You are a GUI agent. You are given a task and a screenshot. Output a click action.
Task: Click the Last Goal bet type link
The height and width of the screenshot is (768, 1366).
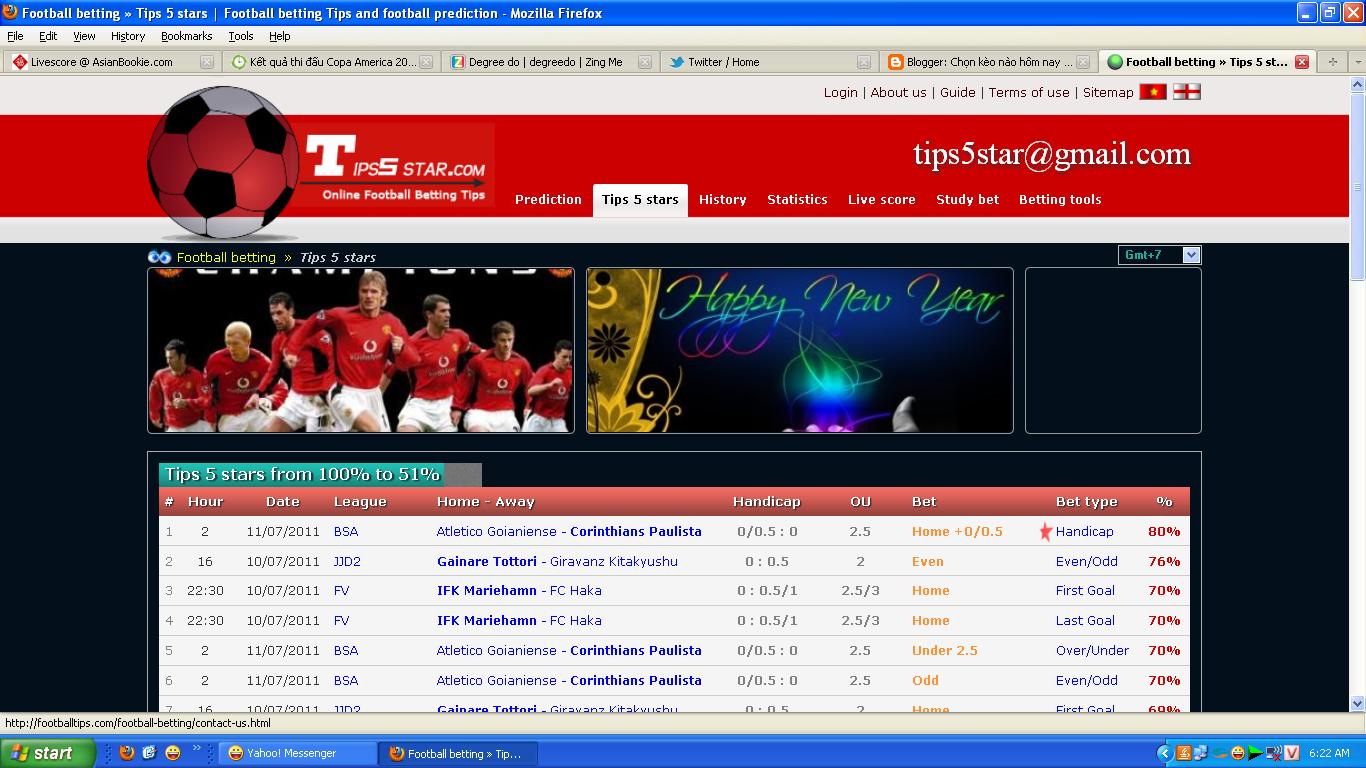pos(1085,621)
